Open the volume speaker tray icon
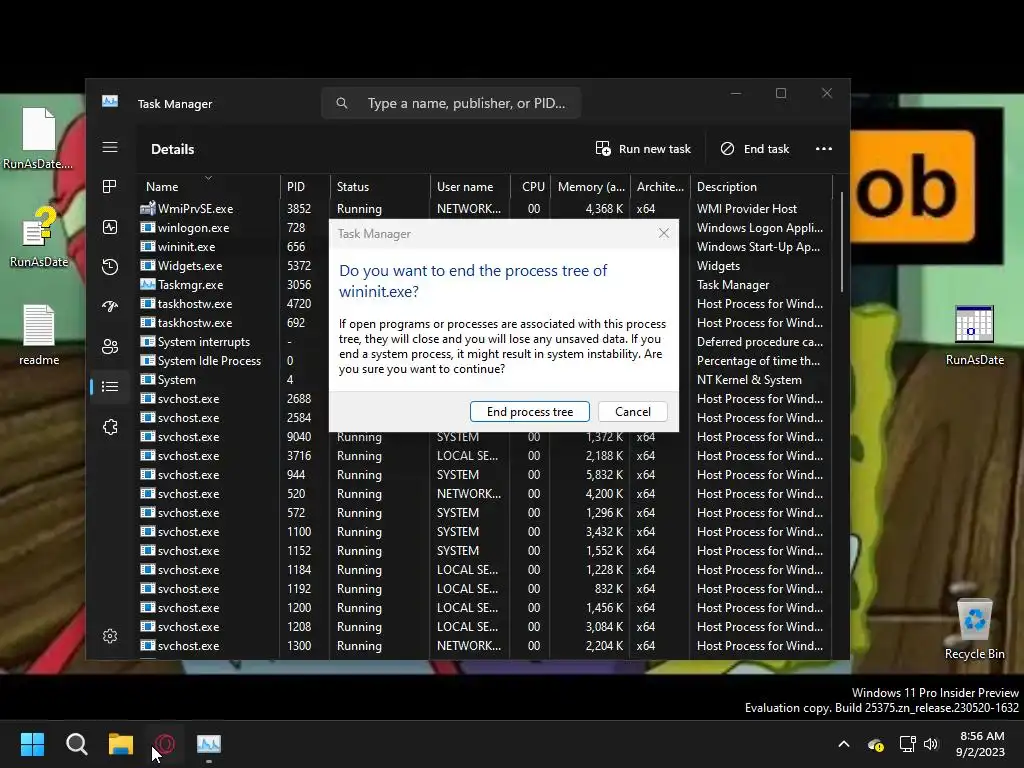This screenshot has width=1024, height=768. coord(931,744)
